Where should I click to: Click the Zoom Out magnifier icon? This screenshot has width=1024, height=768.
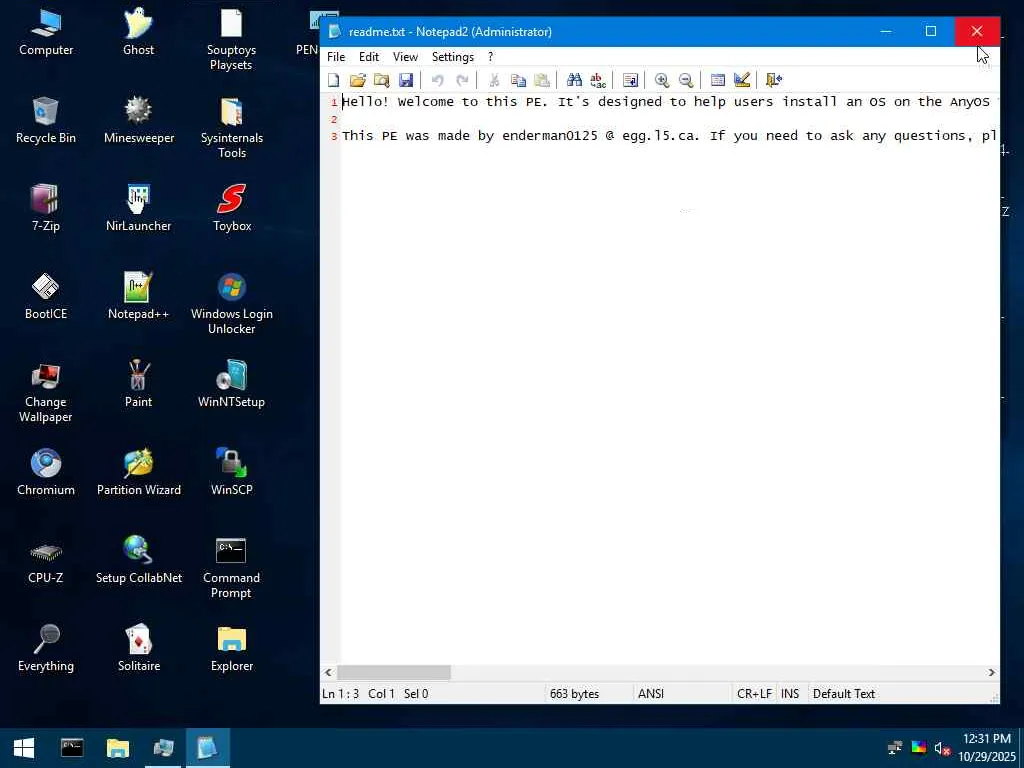[686, 80]
